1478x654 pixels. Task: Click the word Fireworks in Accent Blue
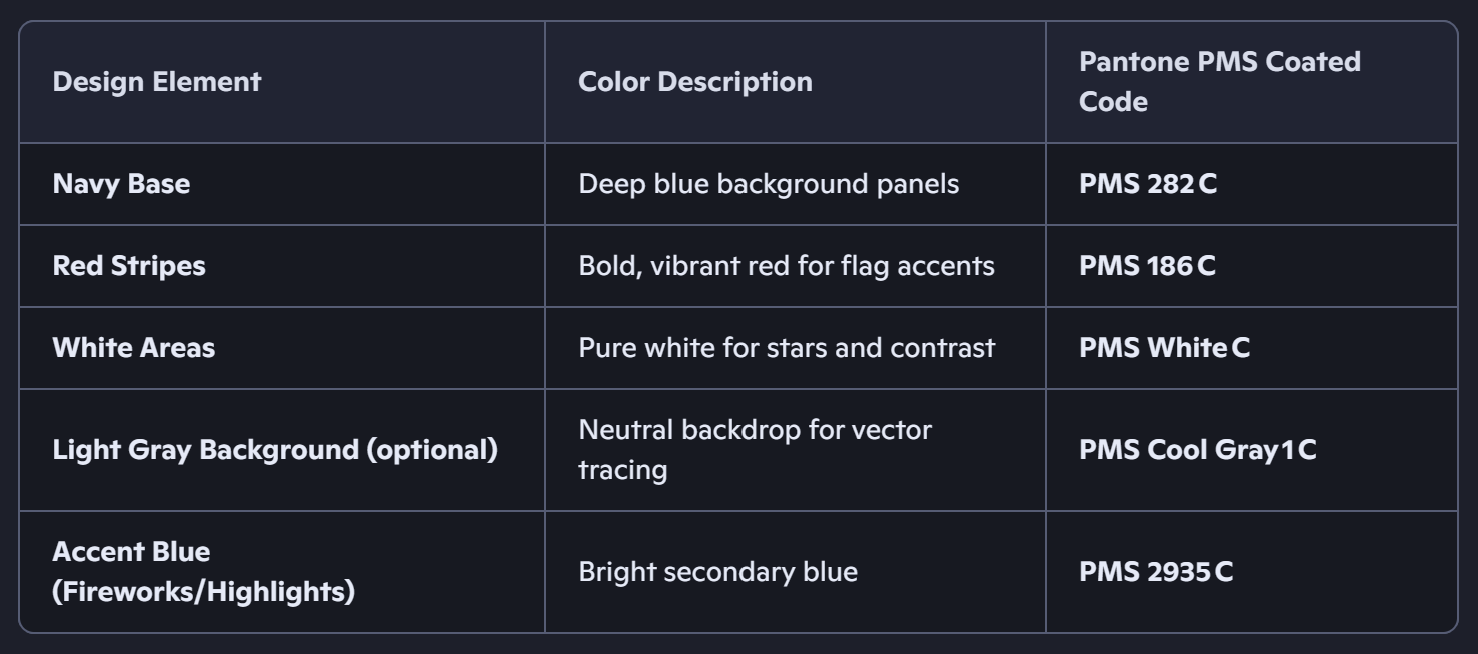click(x=122, y=592)
